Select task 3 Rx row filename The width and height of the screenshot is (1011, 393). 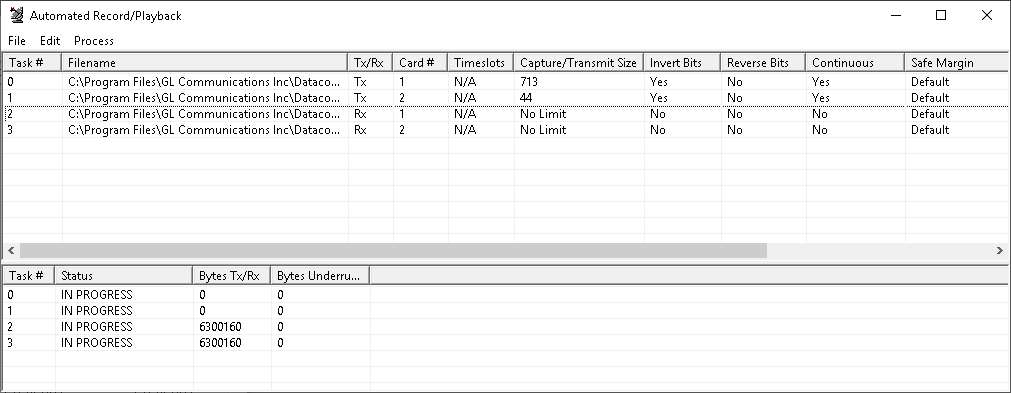[x=204, y=130]
